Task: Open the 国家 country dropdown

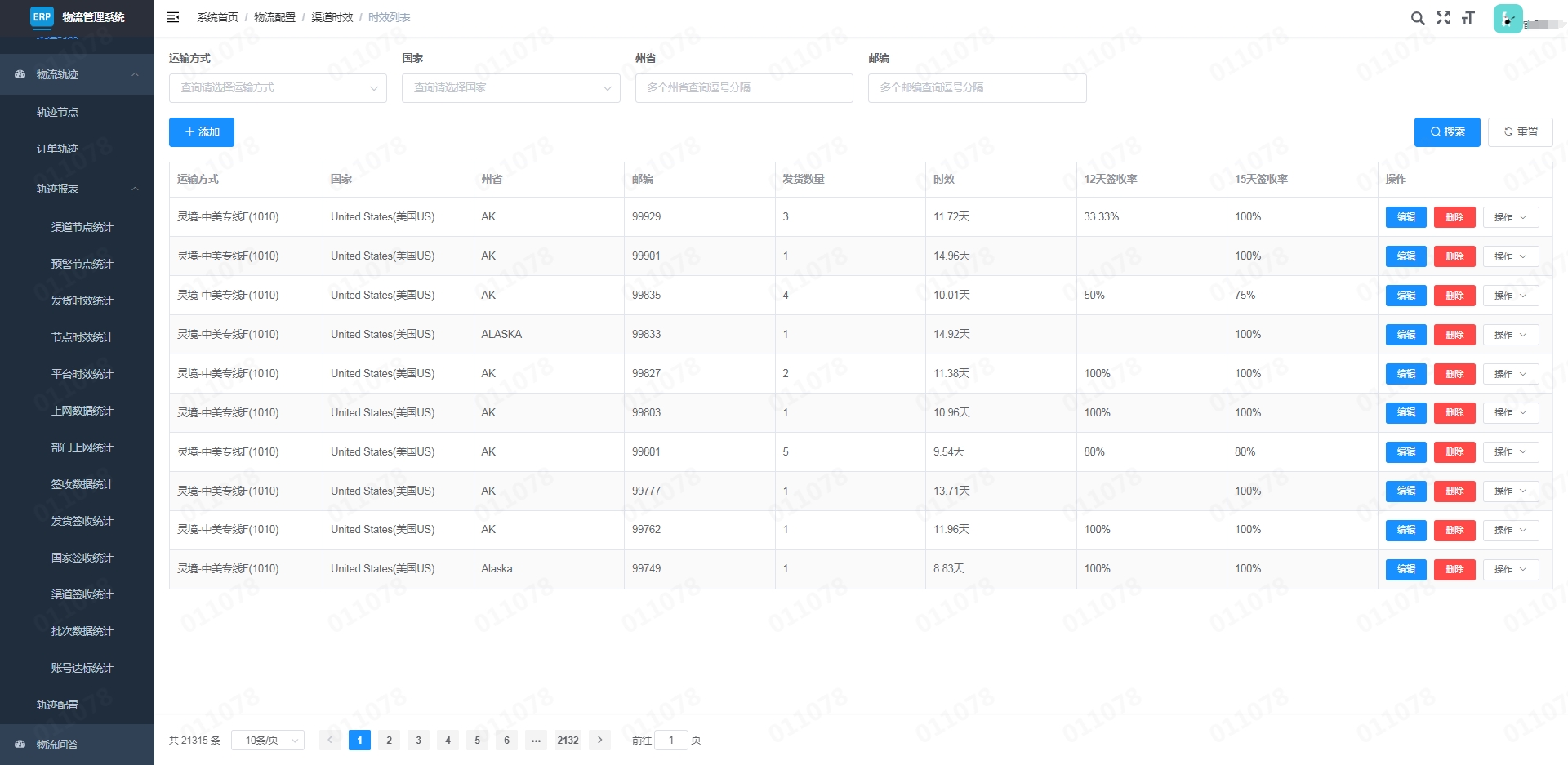Action: (x=510, y=88)
